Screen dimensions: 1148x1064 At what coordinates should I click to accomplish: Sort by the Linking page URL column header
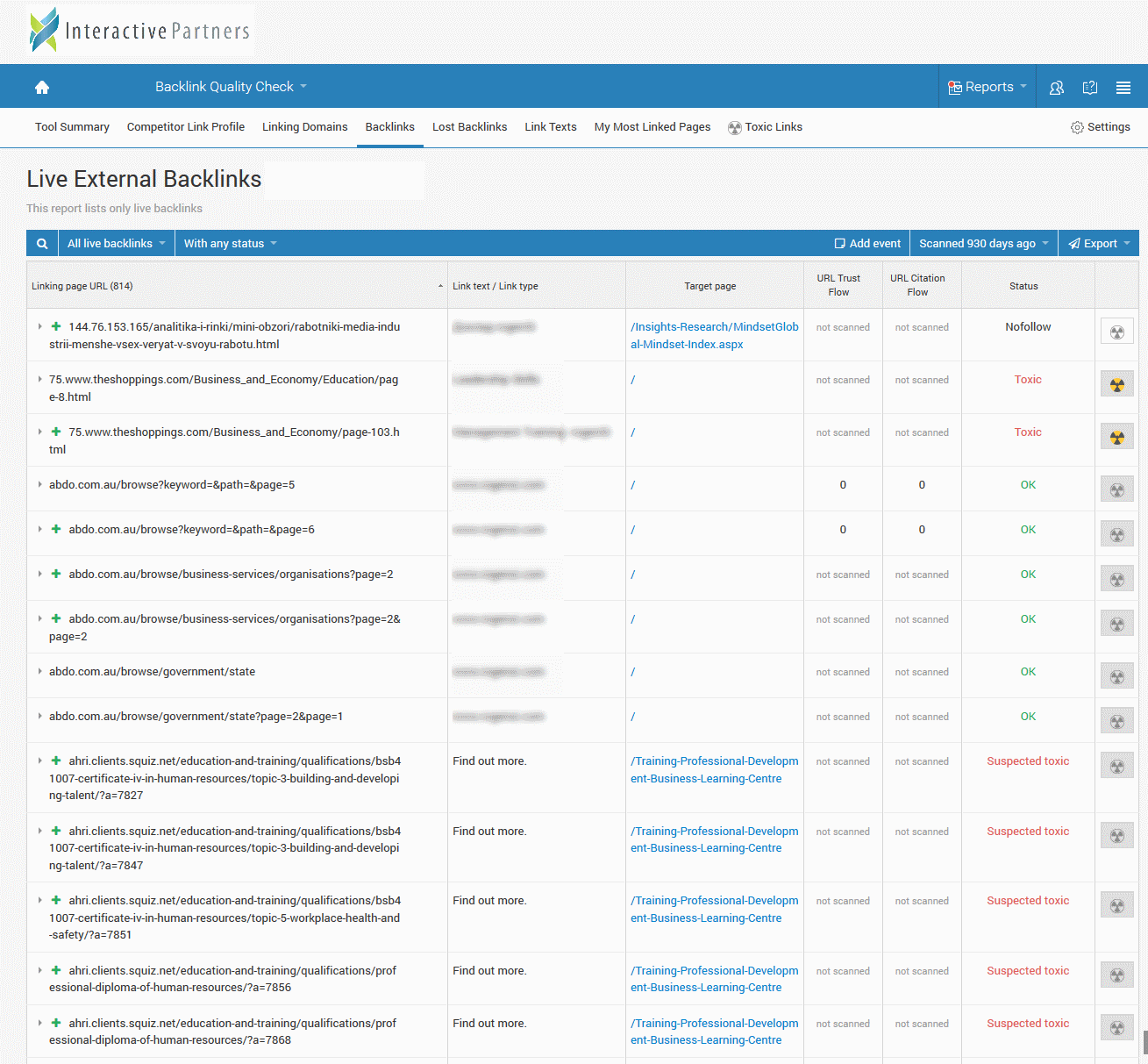(82, 286)
